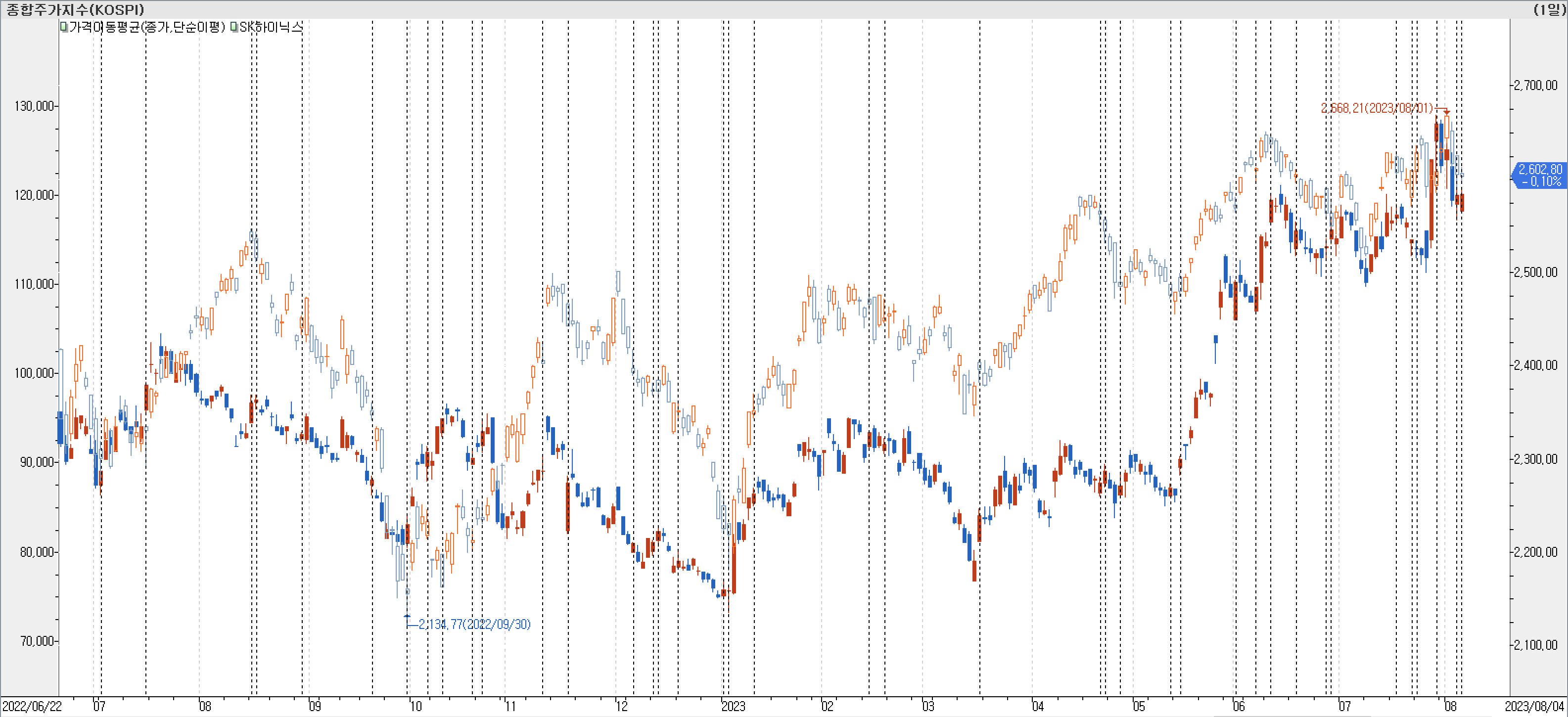This screenshot has width=1568, height=717.
Task: Select the 가격이동평균(종가,단순이평) legend label
Action: pos(147,27)
